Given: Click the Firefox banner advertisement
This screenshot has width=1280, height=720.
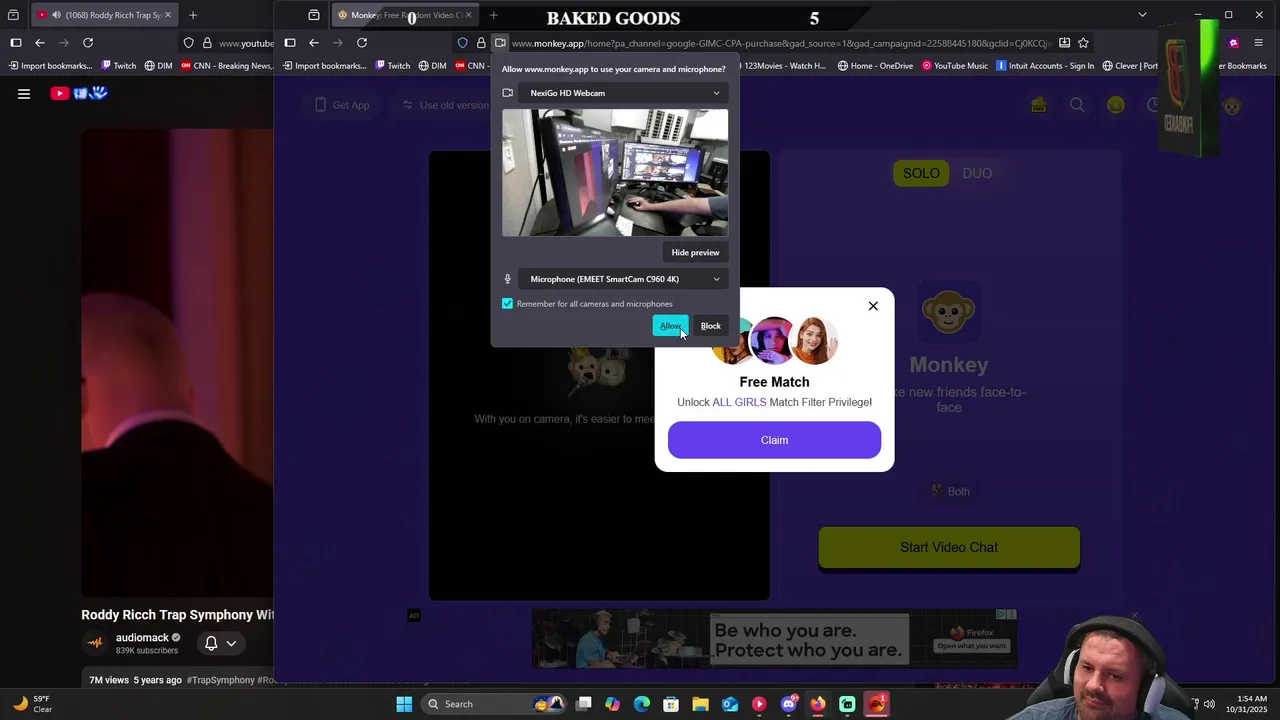Looking at the screenshot, I should point(774,639).
